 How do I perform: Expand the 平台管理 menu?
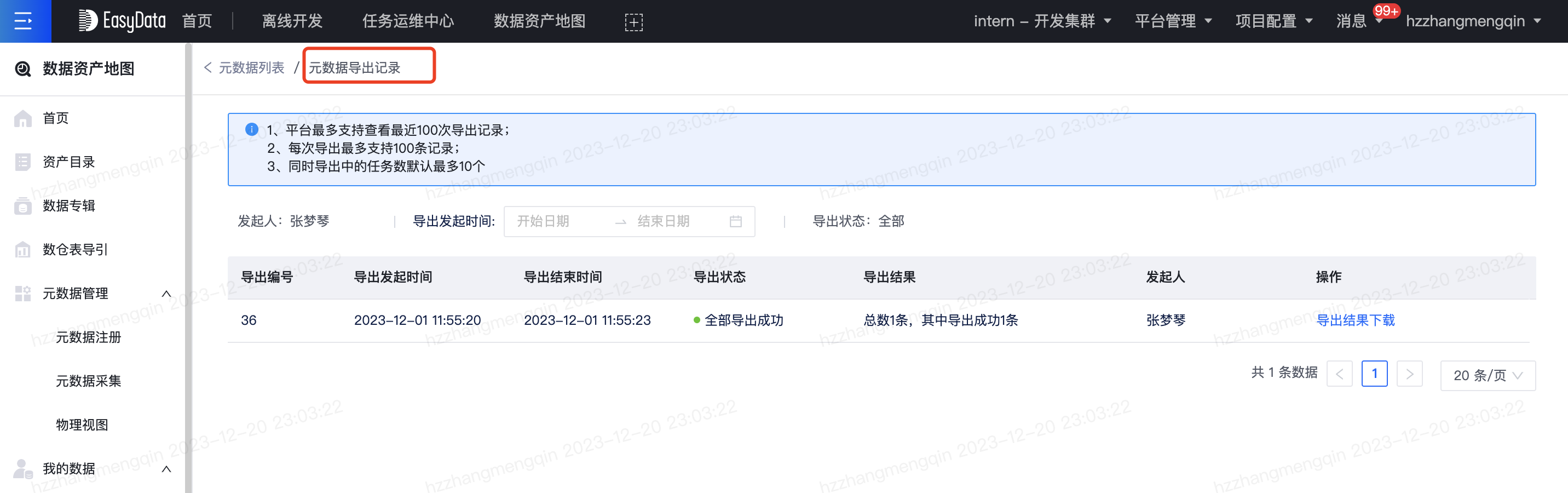1172,21
